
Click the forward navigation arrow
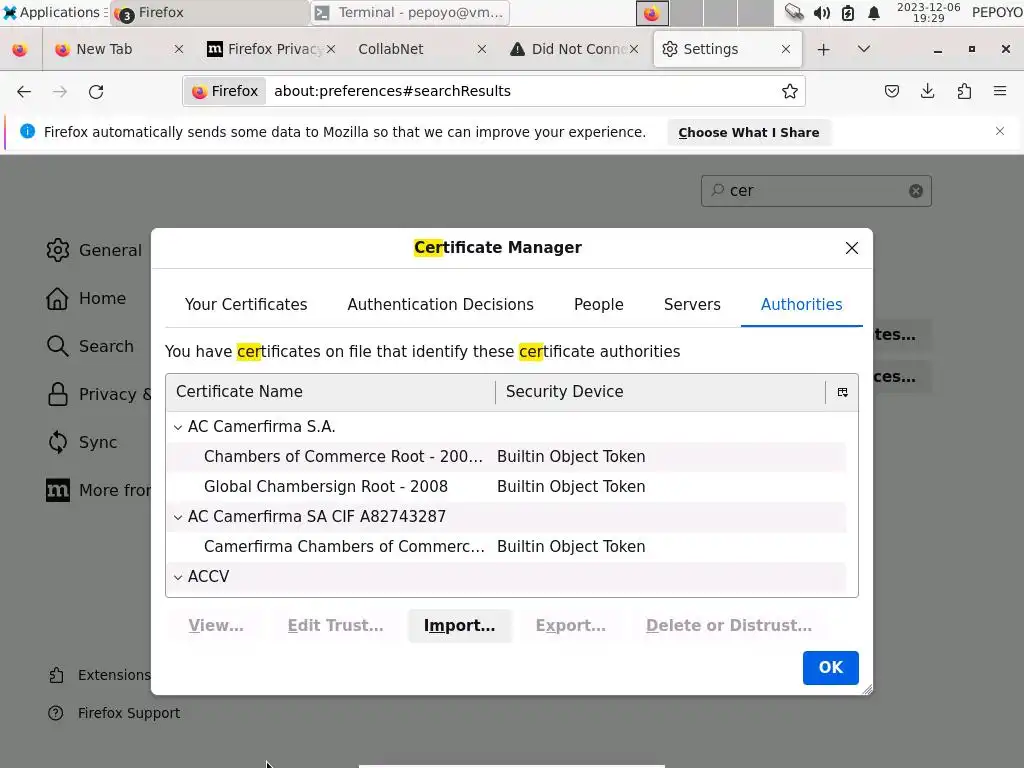(x=59, y=91)
